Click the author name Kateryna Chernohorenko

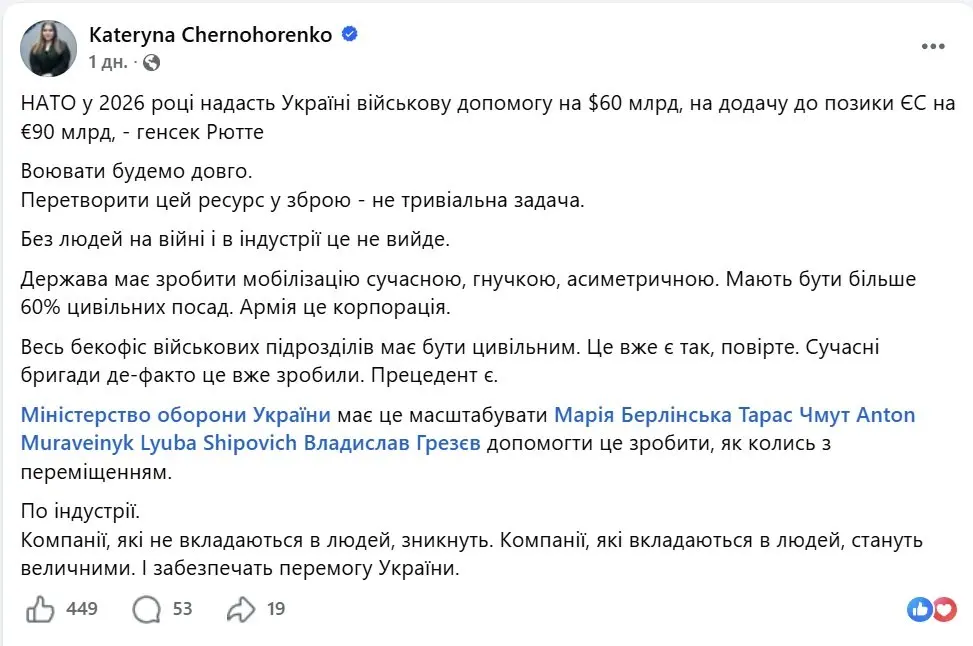pyautogui.click(x=212, y=35)
